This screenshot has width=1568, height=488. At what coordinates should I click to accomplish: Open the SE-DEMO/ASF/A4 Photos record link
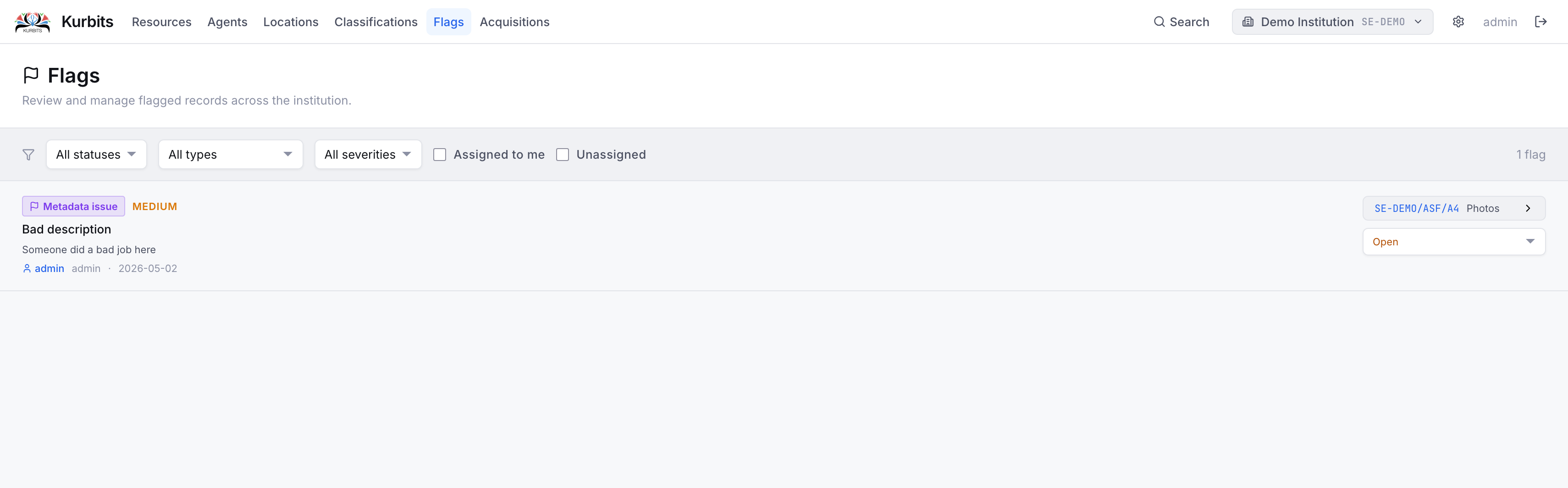pyautogui.click(x=1453, y=208)
